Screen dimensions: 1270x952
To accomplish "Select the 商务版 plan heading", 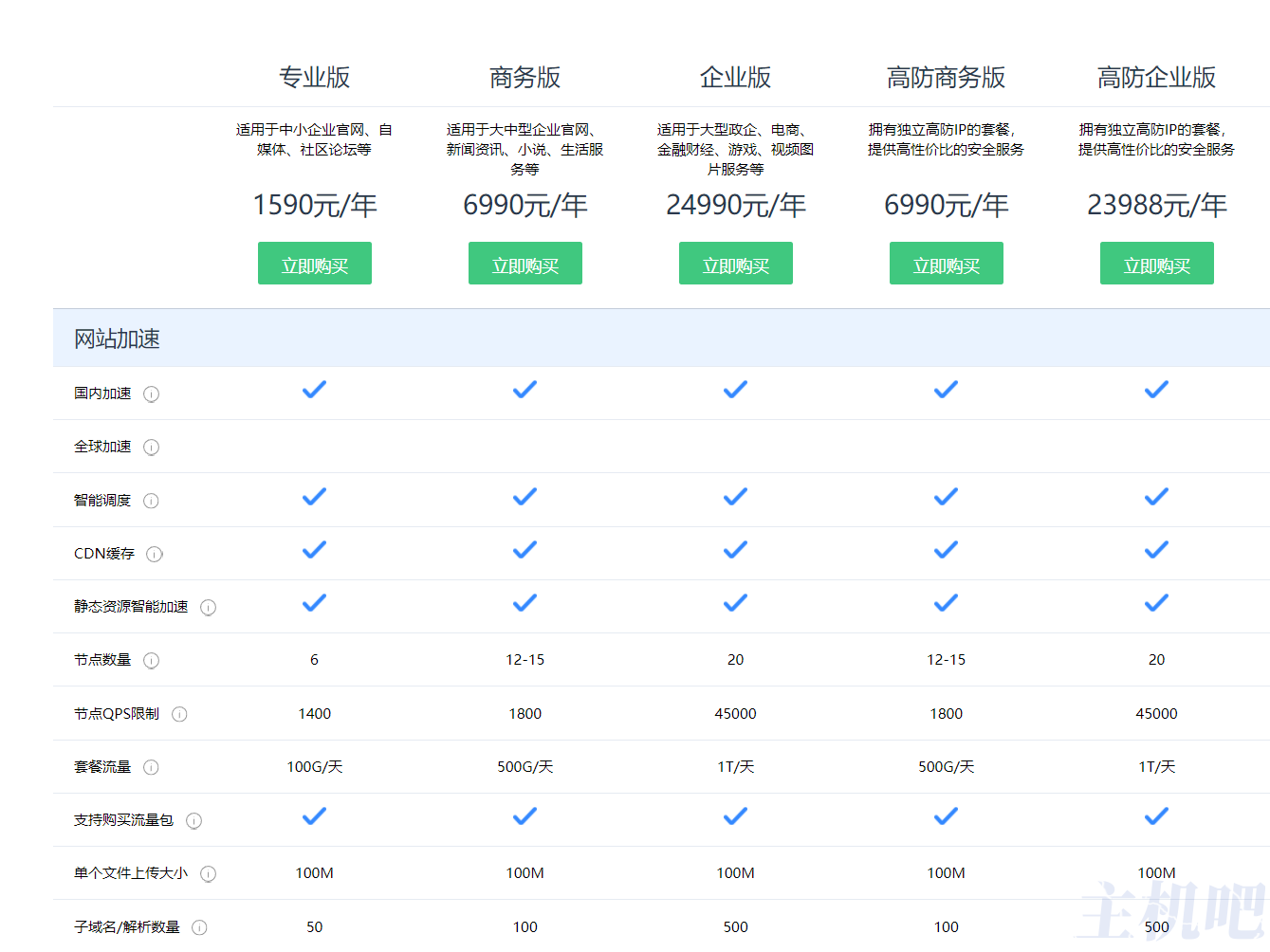I will tap(525, 78).
